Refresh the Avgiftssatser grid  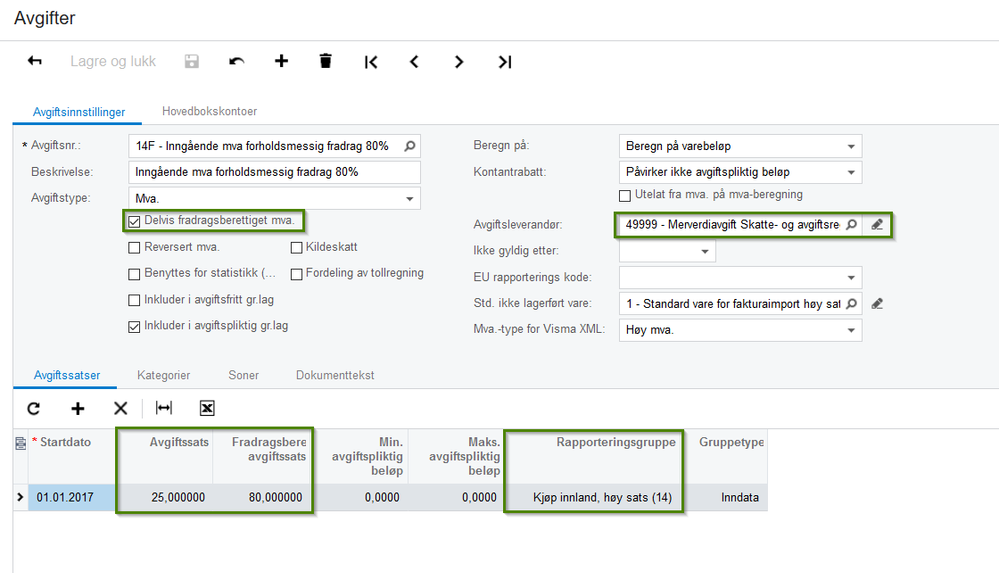pyautogui.click(x=33, y=408)
